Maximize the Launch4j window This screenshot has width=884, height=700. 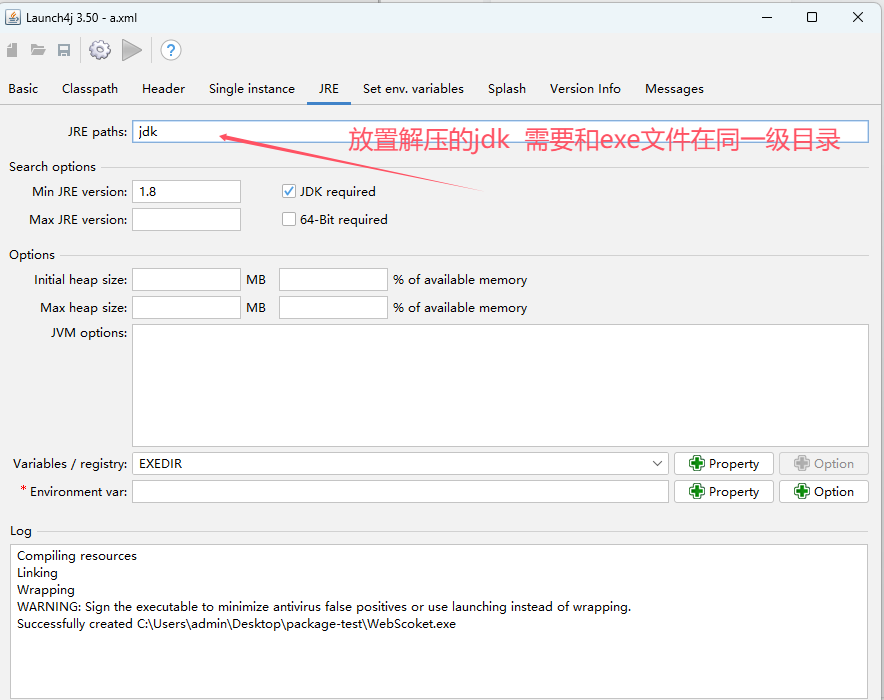(x=812, y=17)
